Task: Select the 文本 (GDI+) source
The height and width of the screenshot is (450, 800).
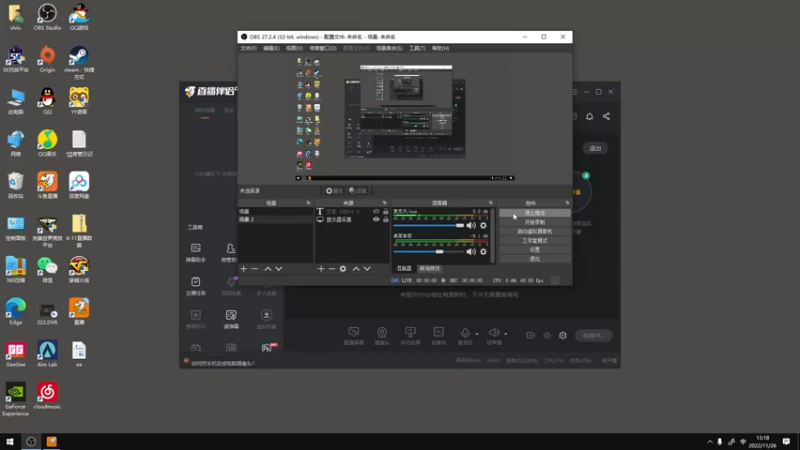Action: pyautogui.click(x=343, y=211)
